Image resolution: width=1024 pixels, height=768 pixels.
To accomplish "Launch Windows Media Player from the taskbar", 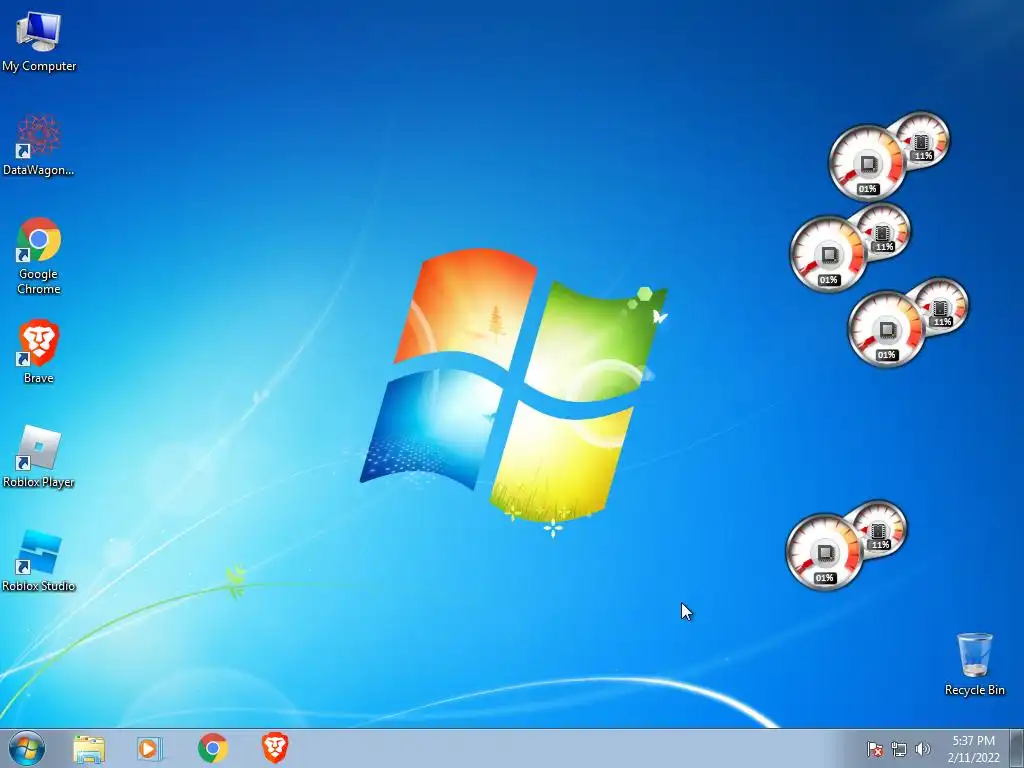I will point(150,748).
